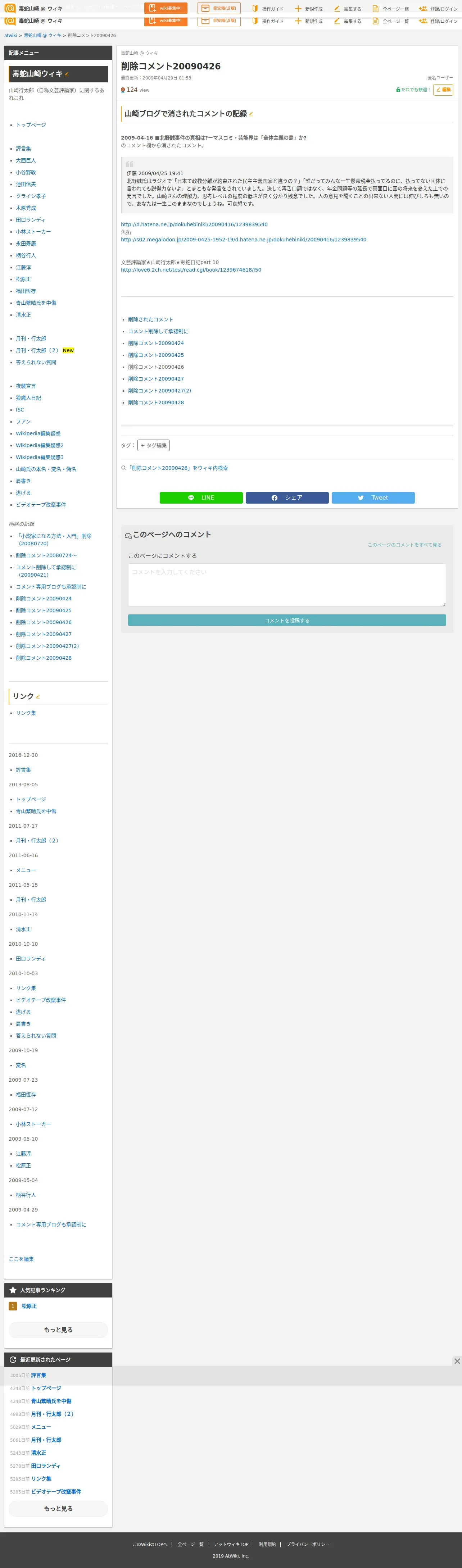Viewport: 462px width, 1568px height.
Task: Open 削除されたコメント link in main content
Action: click(150, 319)
